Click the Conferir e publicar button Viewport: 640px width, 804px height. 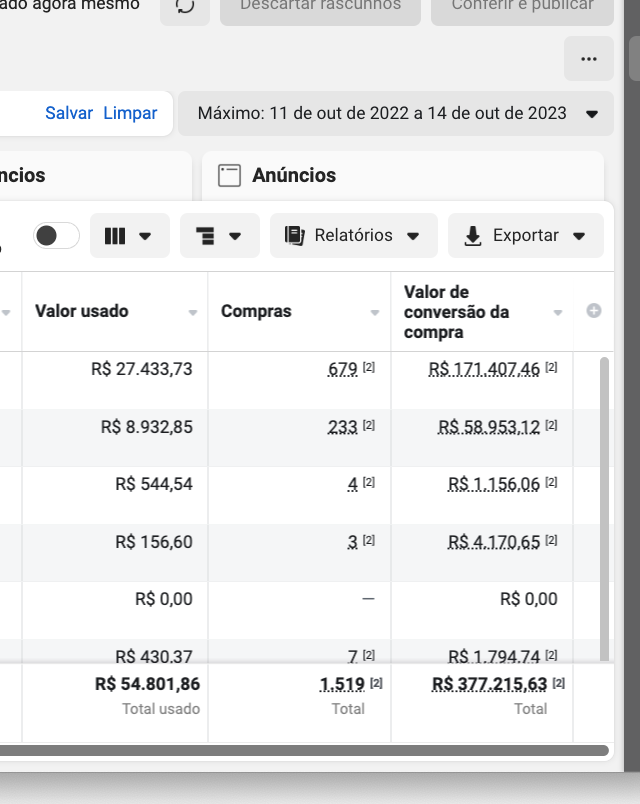522,7
